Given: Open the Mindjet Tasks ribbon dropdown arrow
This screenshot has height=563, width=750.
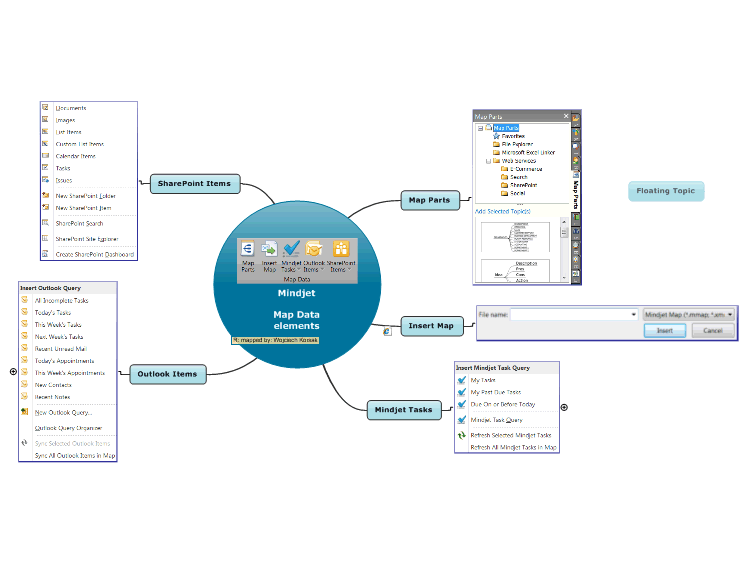Looking at the screenshot, I should [298, 269].
